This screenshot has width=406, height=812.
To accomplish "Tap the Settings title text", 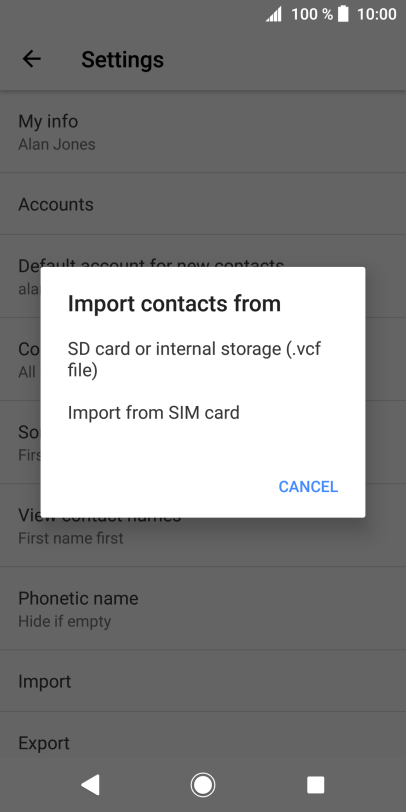I will click(122, 60).
